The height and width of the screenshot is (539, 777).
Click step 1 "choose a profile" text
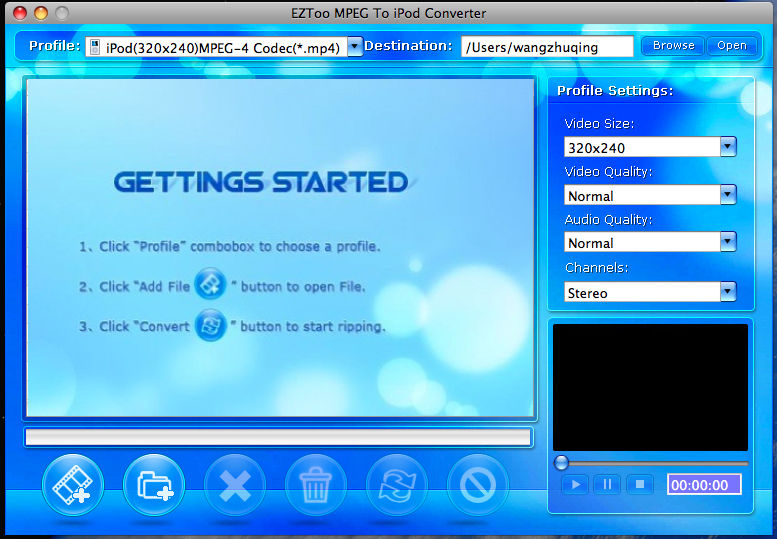[x=328, y=247]
